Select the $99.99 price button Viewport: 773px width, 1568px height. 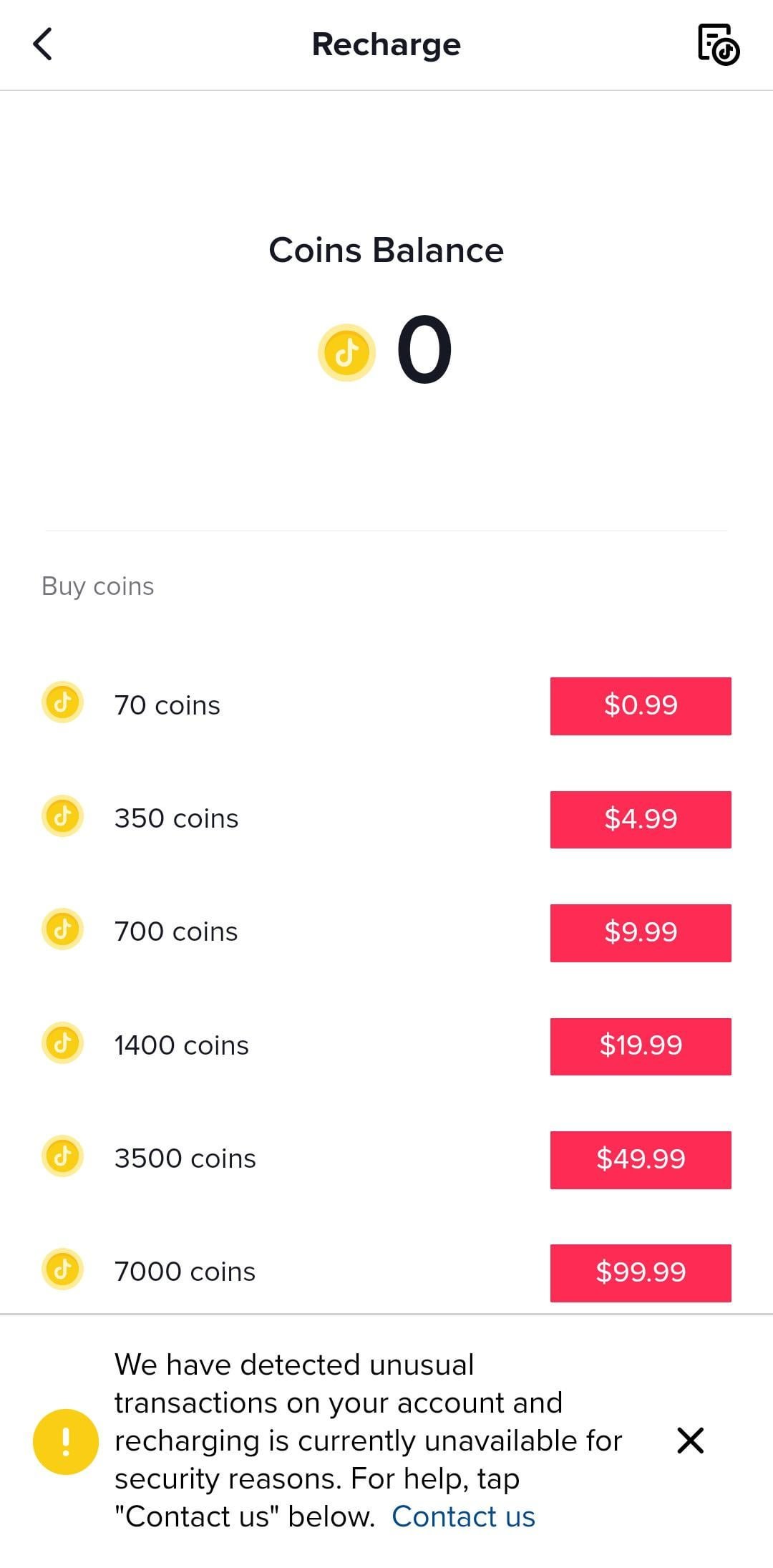[x=641, y=1273]
